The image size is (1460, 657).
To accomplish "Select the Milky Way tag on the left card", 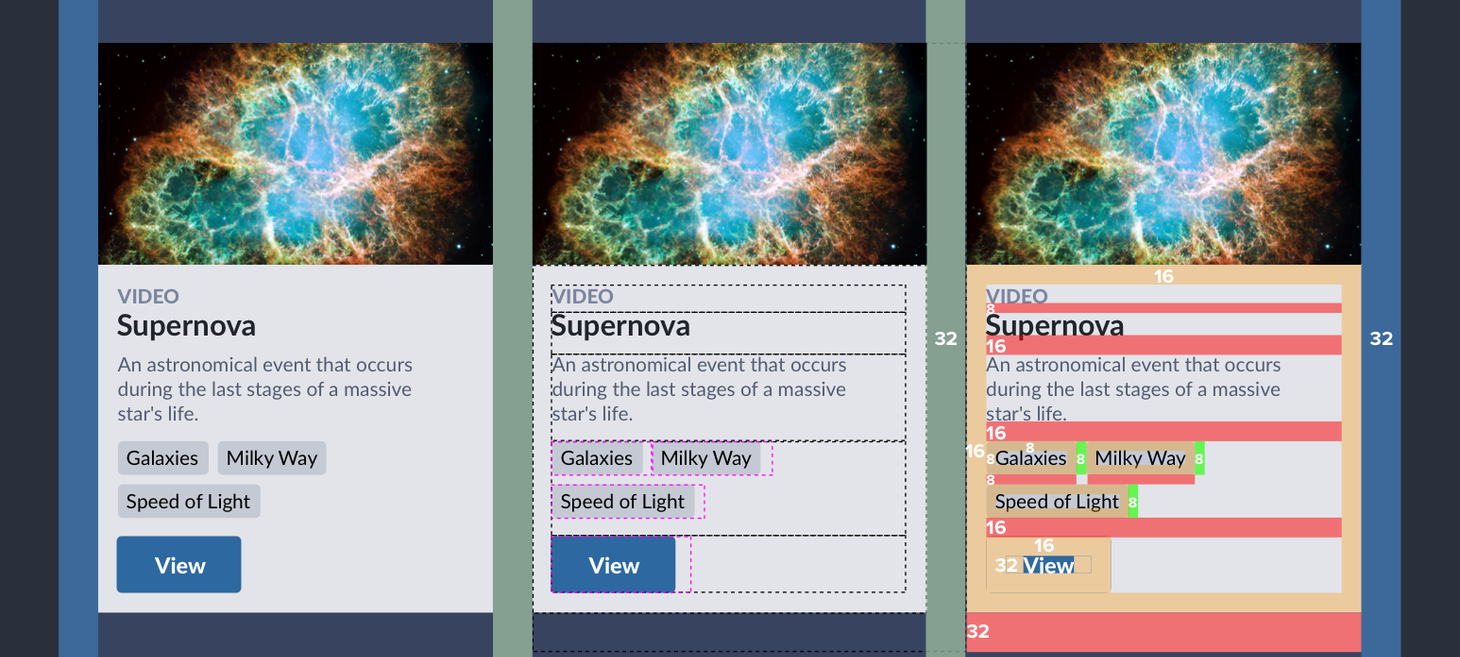I will (271, 458).
